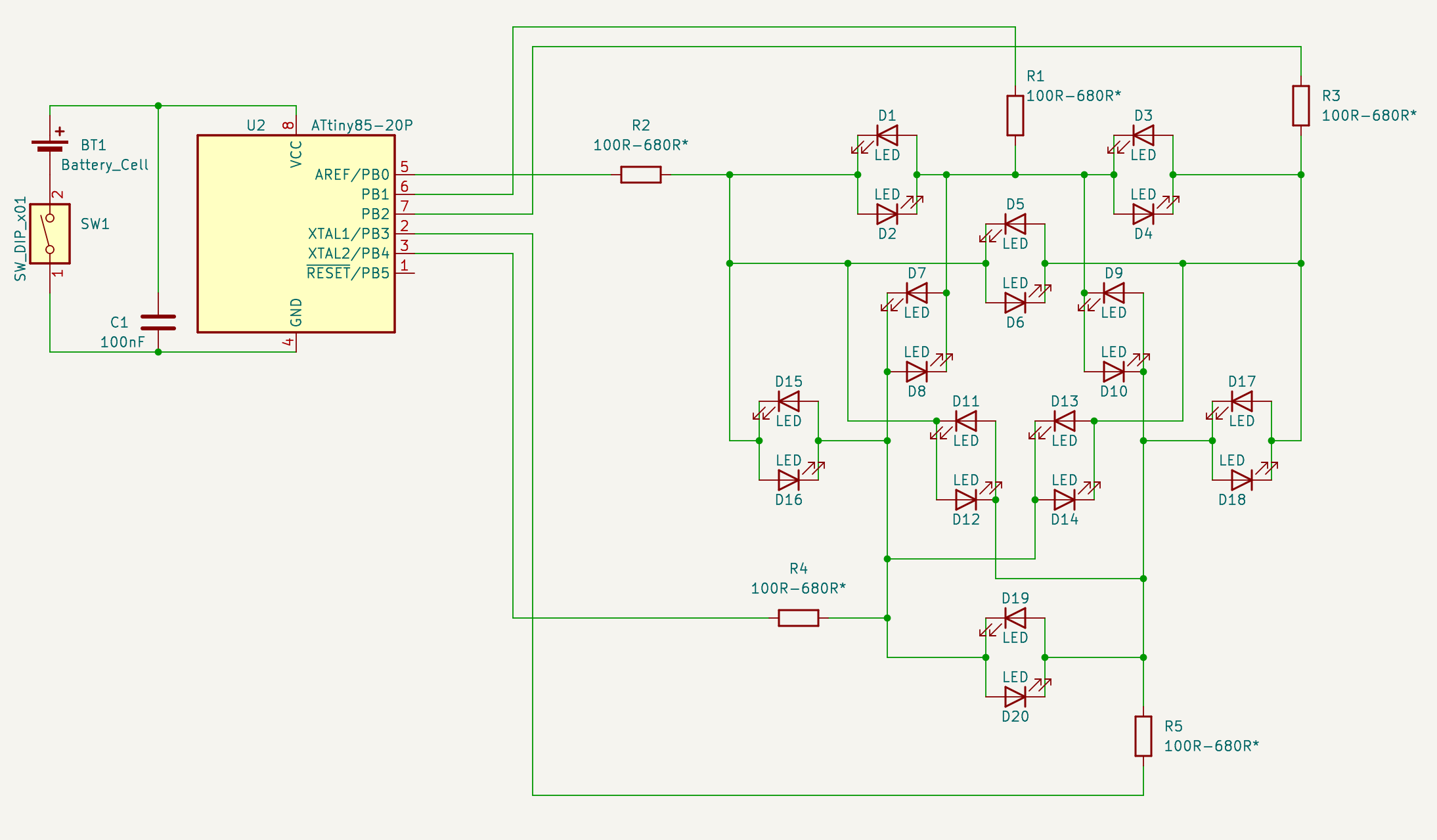Image resolution: width=1437 pixels, height=840 pixels.
Task: Click the BT1 reference label
Action: (93, 145)
